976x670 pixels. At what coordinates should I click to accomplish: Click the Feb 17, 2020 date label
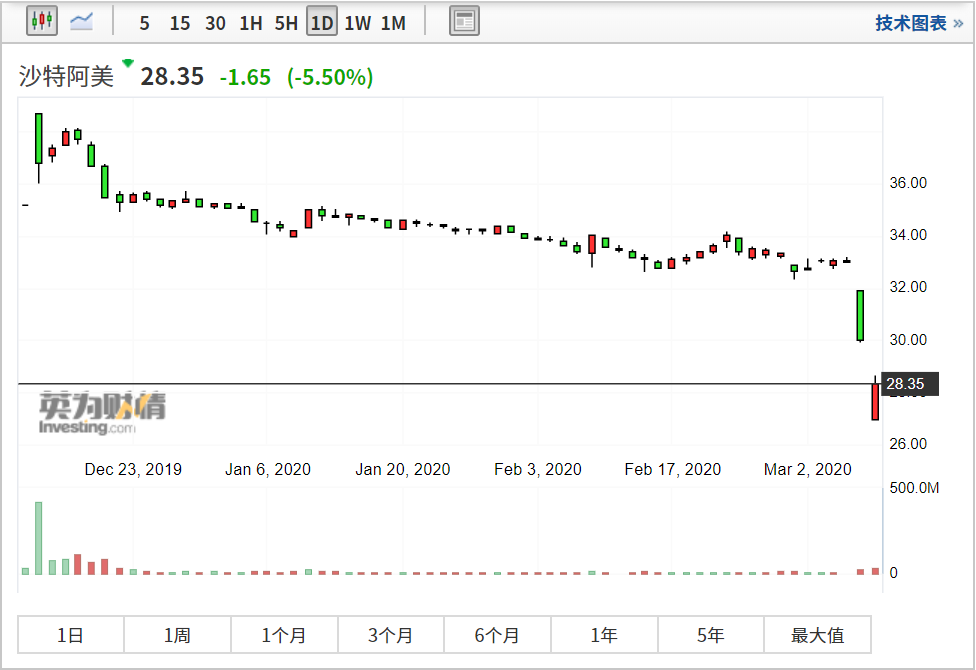pyautogui.click(x=673, y=469)
